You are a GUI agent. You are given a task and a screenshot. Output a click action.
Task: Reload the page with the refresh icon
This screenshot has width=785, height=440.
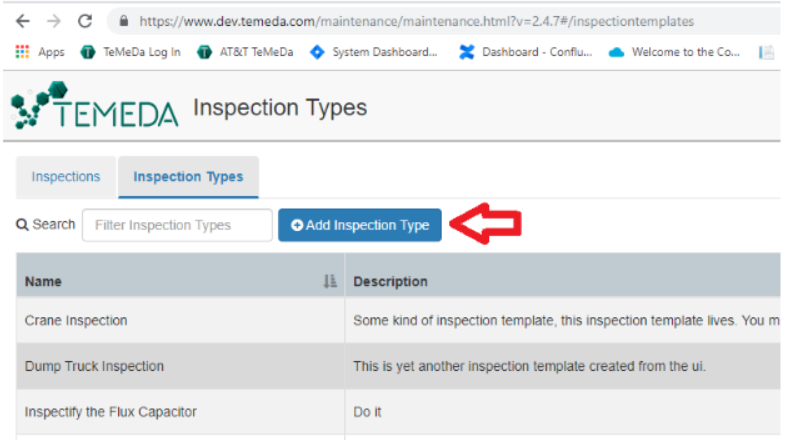point(85,21)
